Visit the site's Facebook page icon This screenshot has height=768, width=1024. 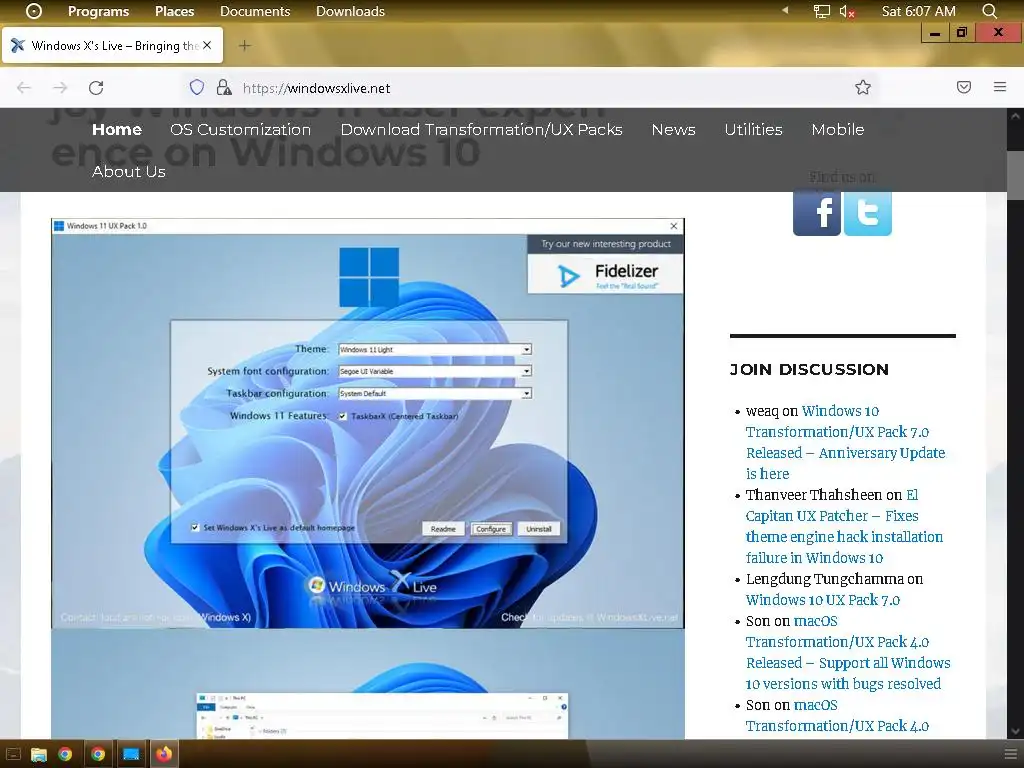pos(816,213)
